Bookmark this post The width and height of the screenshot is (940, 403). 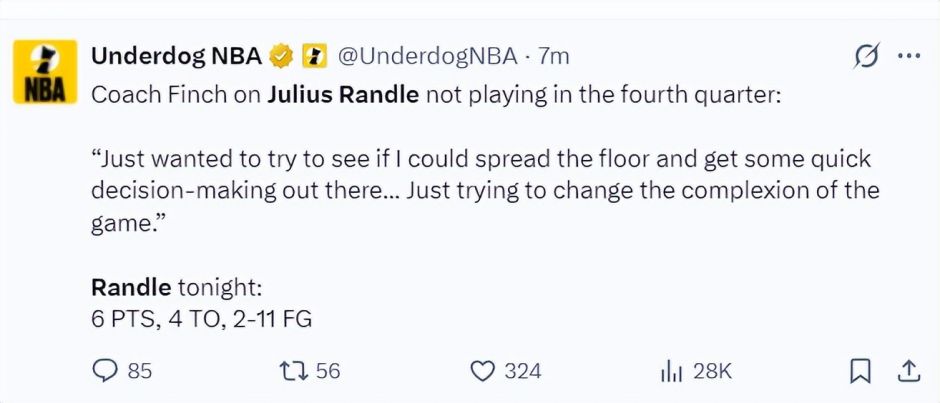[859, 371]
